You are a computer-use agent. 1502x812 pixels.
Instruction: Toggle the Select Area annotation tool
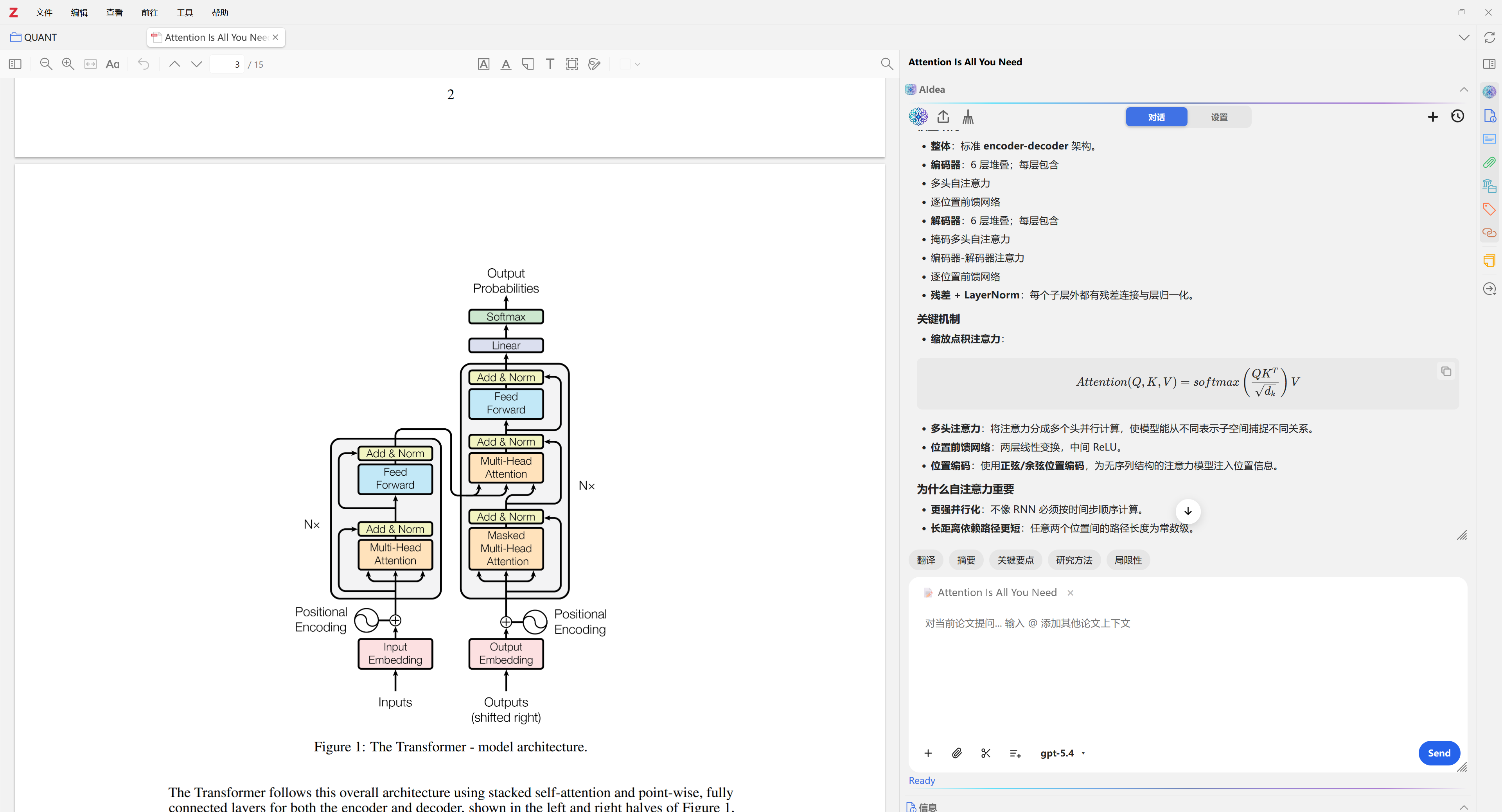pos(572,64)
